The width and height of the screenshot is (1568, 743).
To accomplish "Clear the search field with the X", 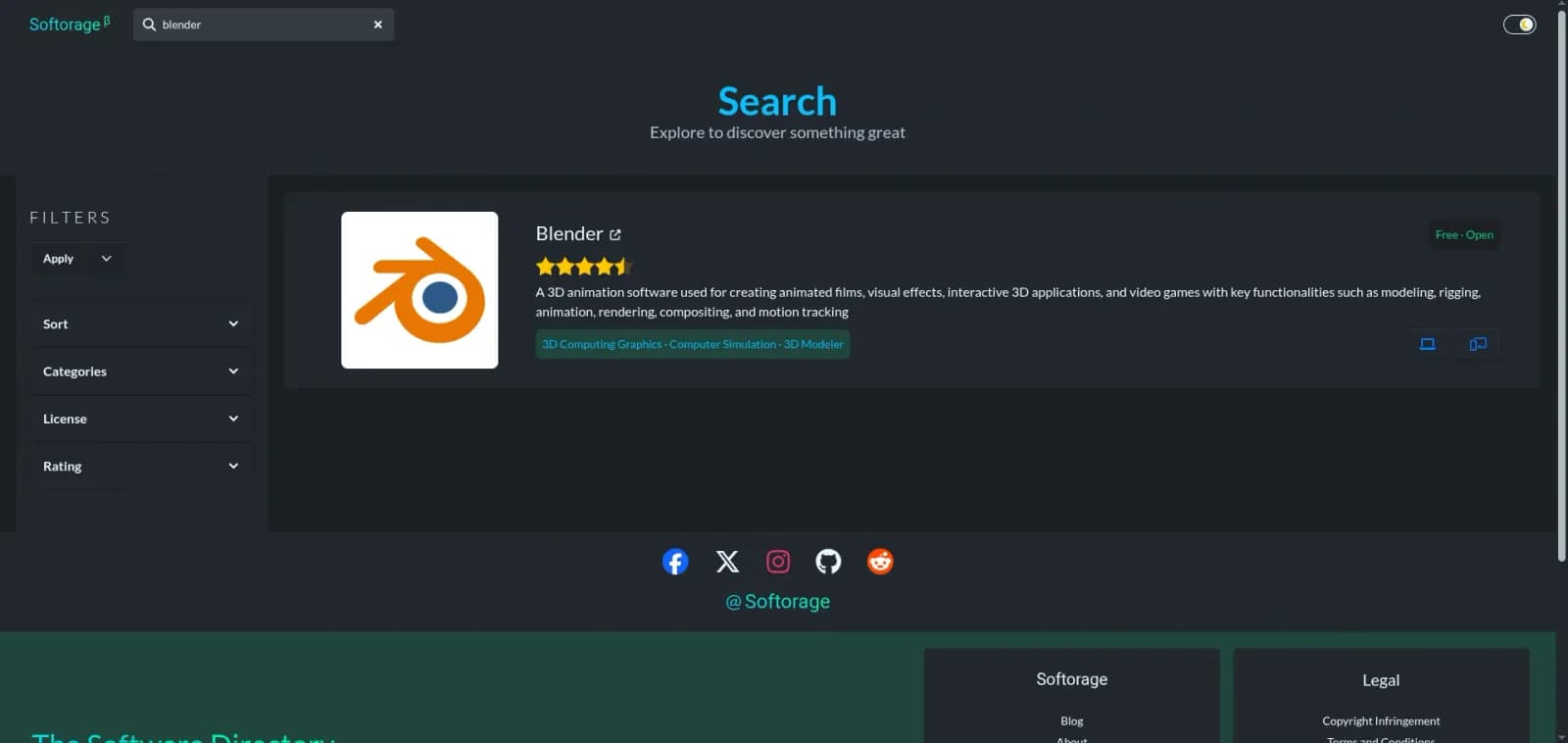I will pos(378,25).
